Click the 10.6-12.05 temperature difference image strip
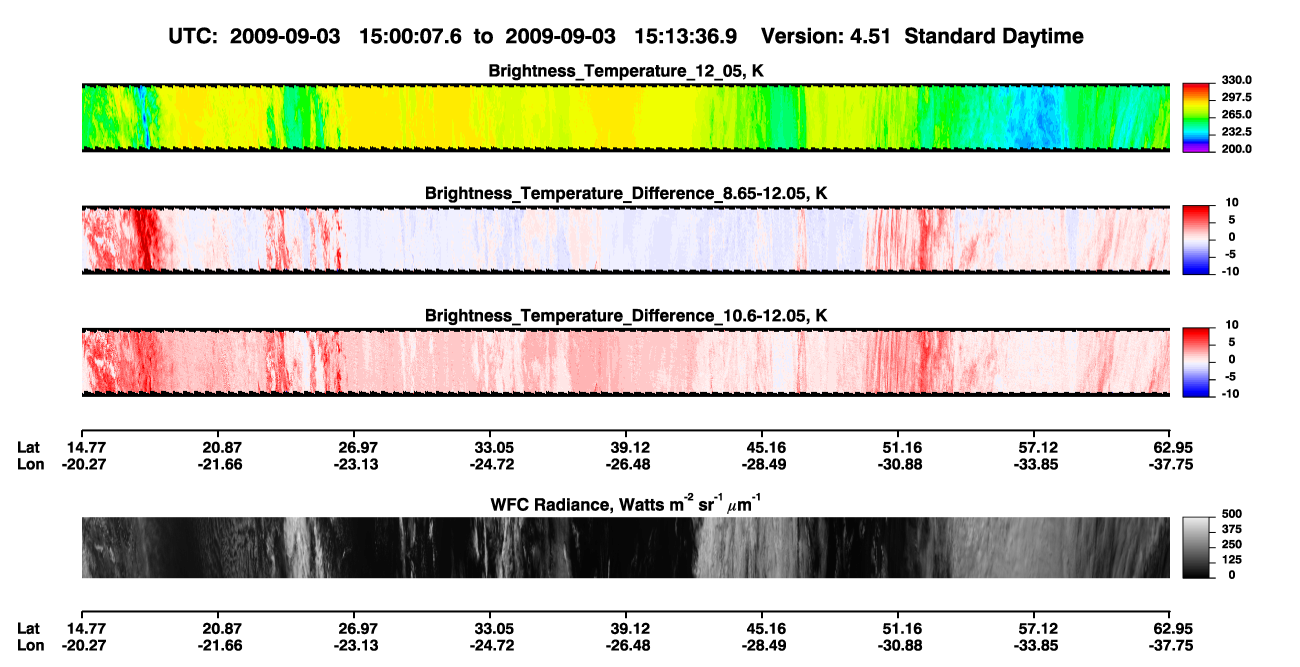 coord(625,362)
